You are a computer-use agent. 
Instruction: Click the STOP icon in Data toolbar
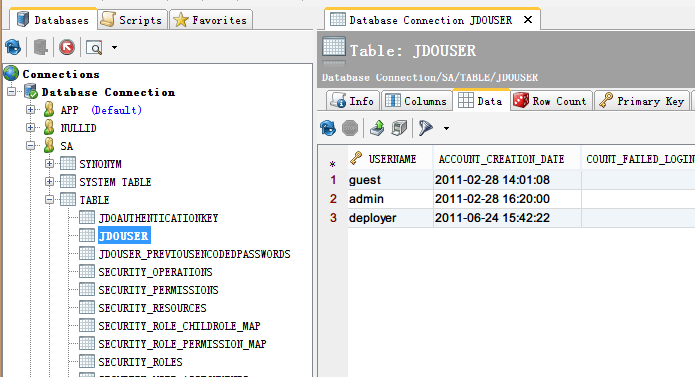click(x=350, y=128)
